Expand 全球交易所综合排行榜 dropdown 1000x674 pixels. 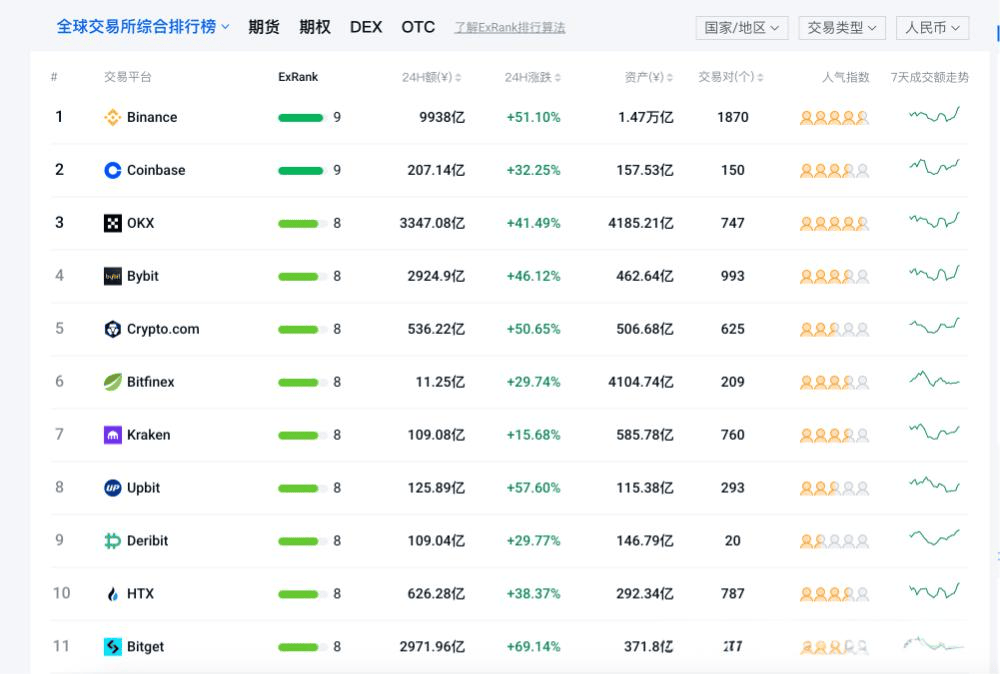tap(143, 27)
